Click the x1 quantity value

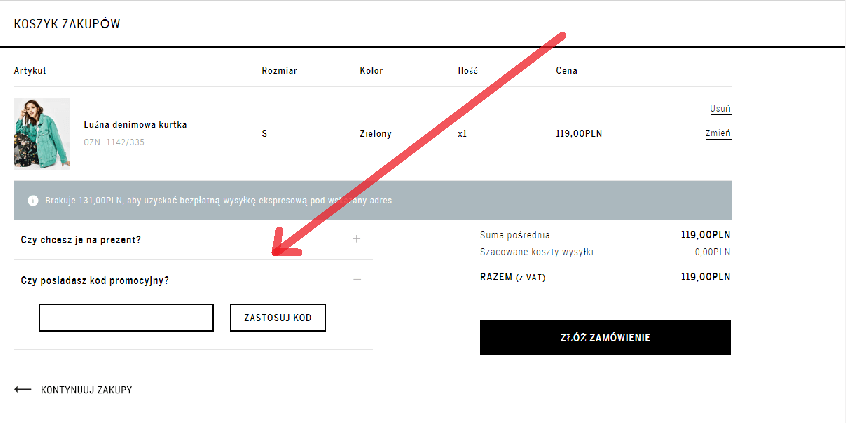[x=462, y=133]
